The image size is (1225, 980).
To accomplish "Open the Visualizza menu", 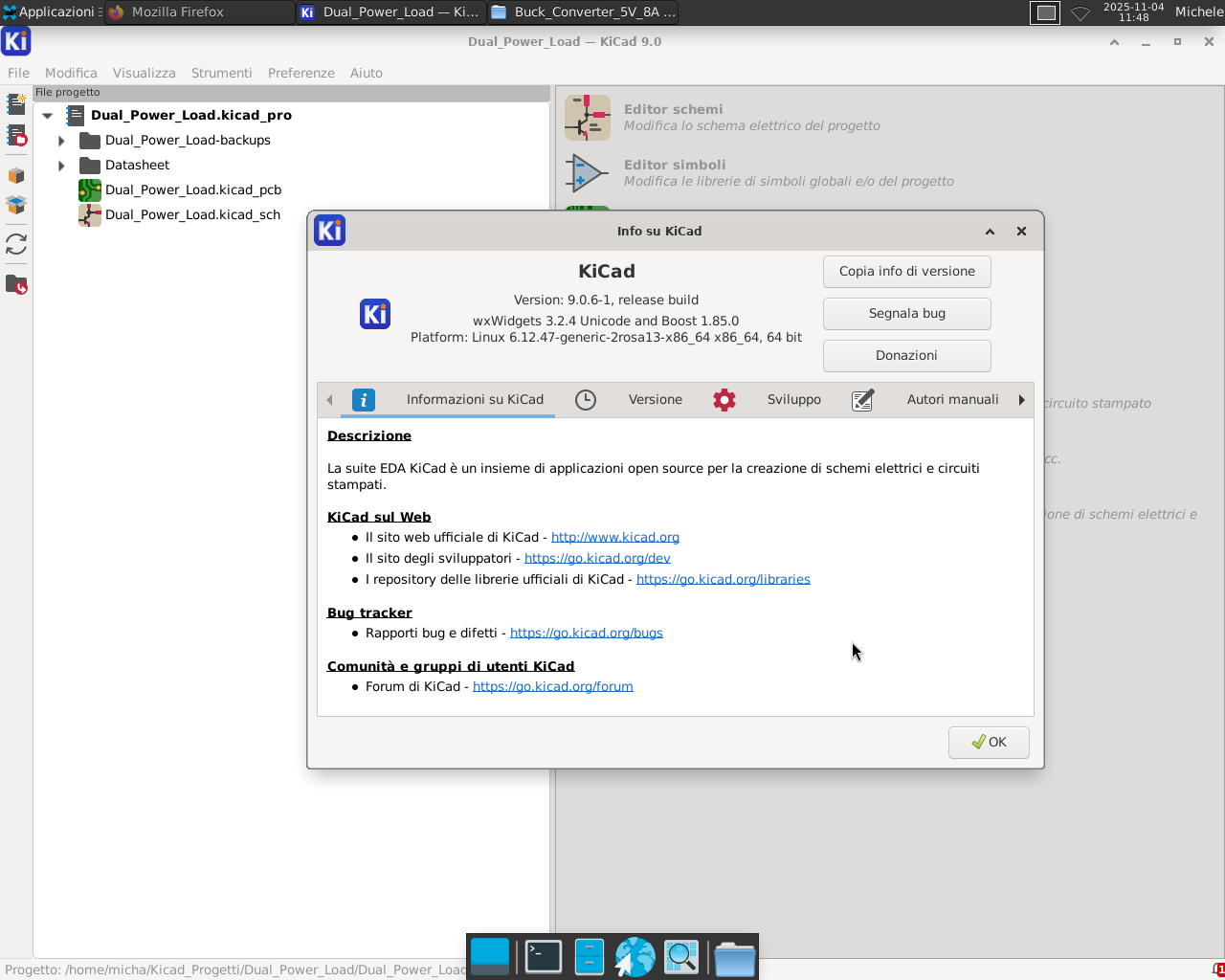I will point(145,73).
